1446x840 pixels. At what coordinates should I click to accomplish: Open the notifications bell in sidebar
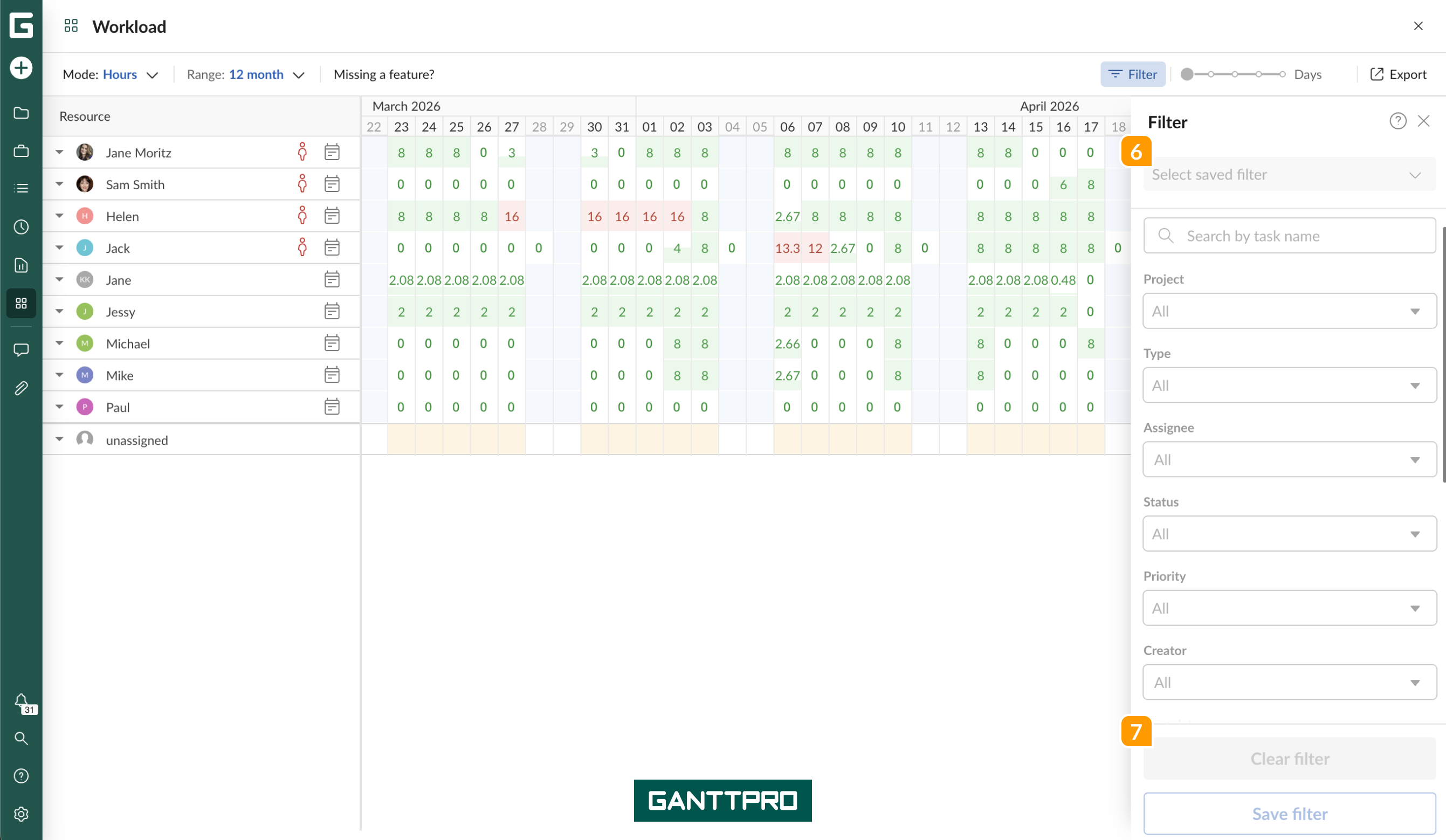22,702
